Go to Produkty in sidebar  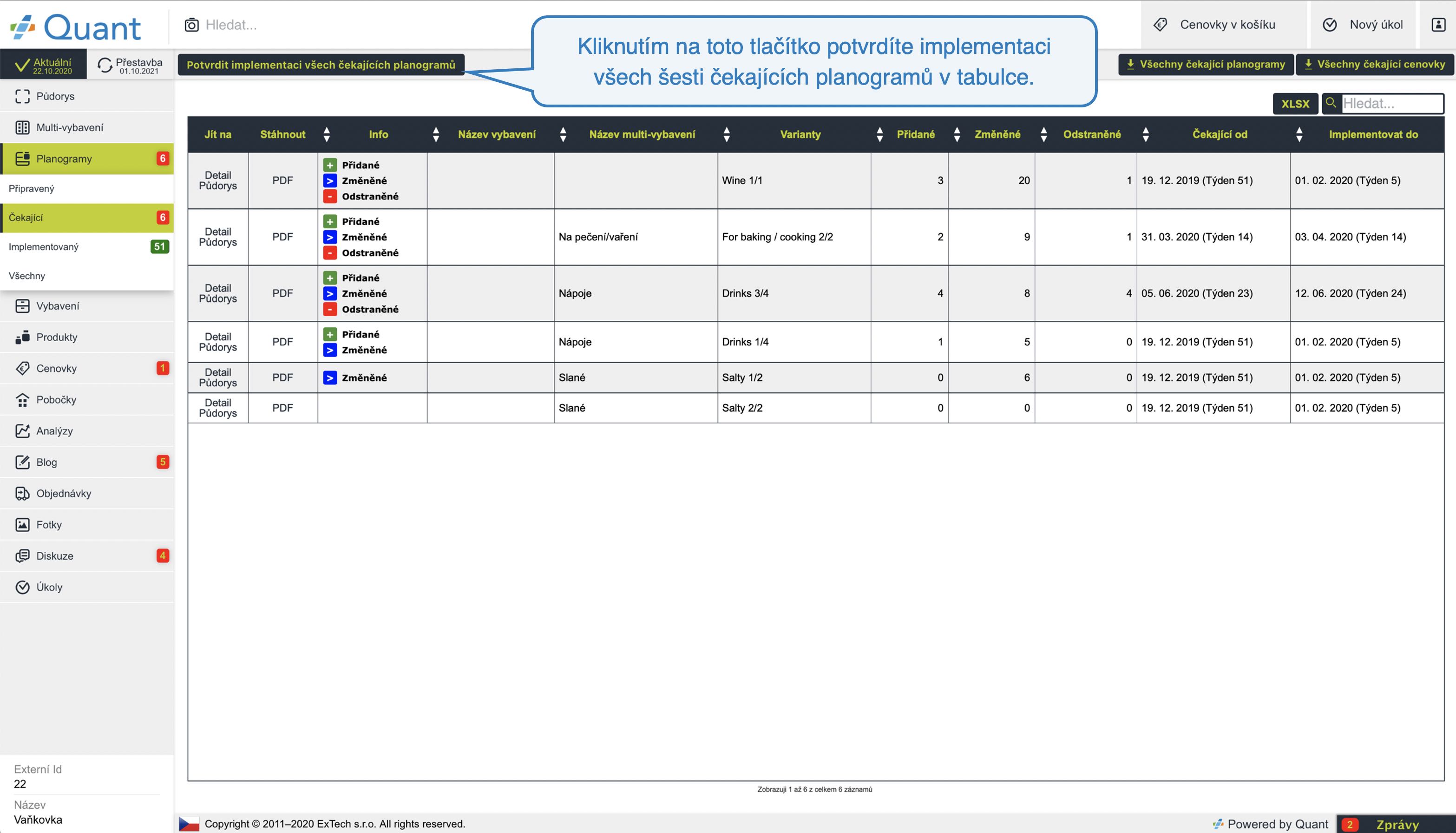(x=56, y=337)
